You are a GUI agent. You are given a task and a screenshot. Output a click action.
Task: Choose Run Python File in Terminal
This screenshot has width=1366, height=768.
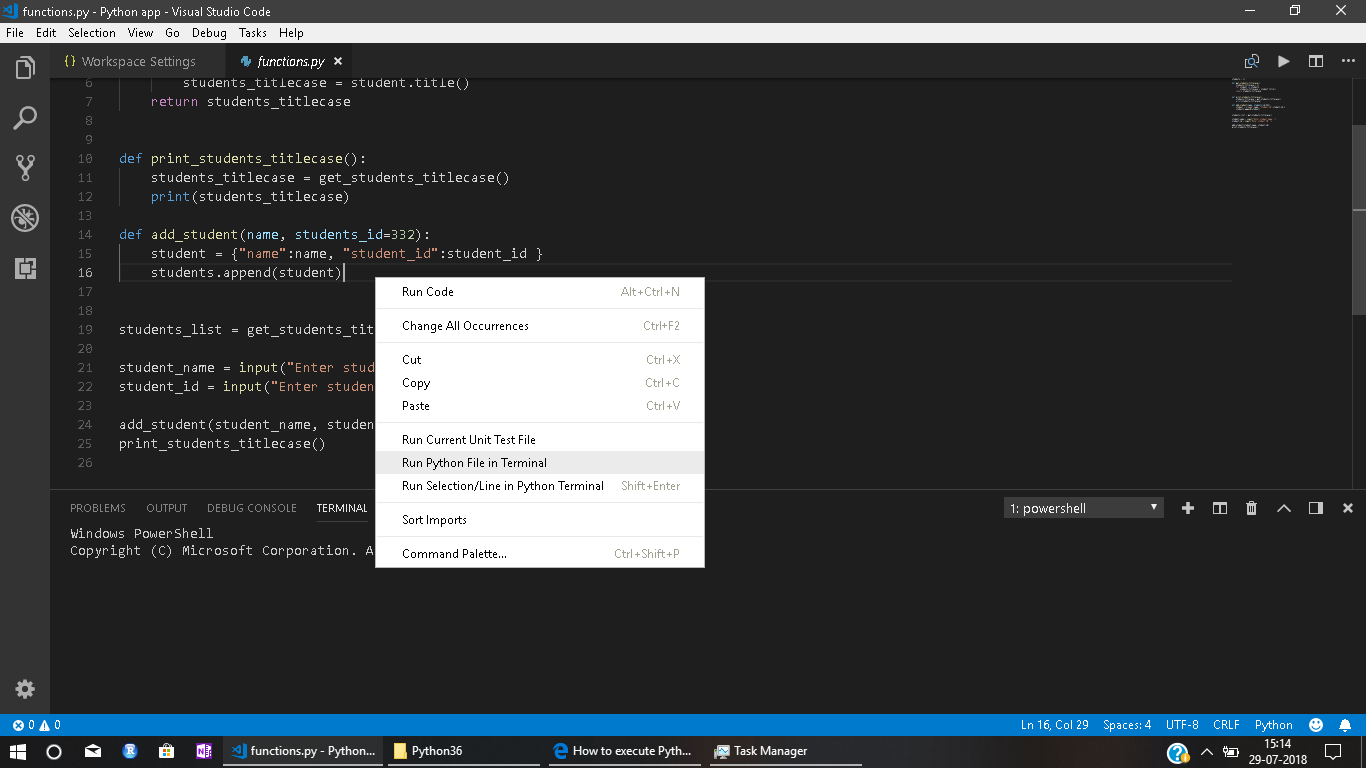(540, 463)
